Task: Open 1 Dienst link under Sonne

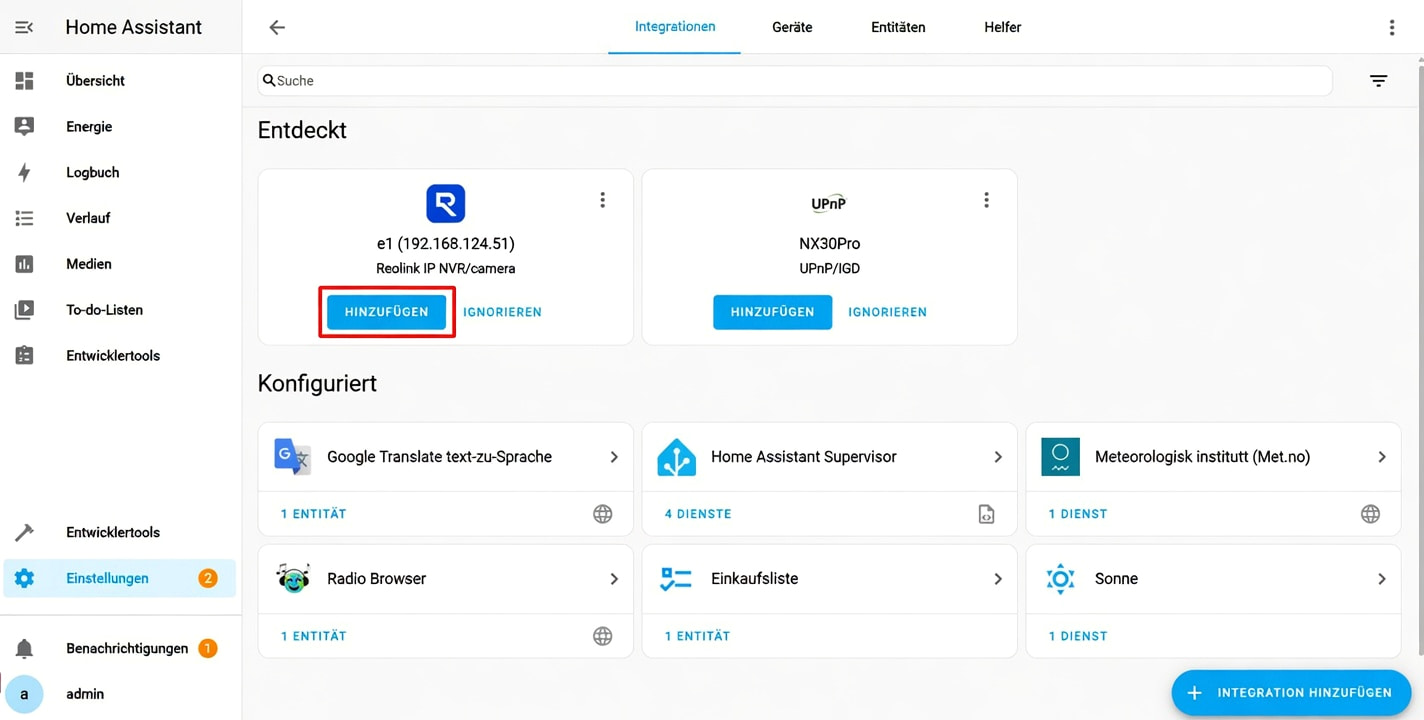Action: click(x=1078, y=636)
